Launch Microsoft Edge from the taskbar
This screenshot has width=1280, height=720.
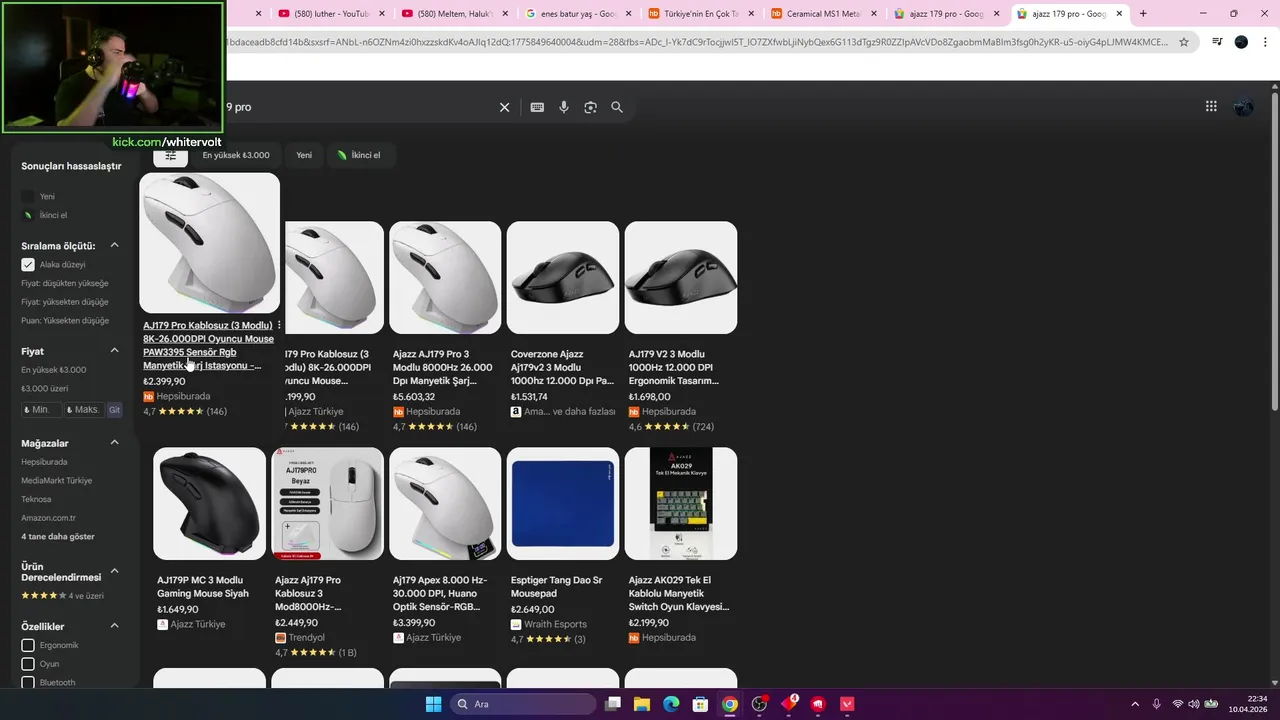click(671, 704)
